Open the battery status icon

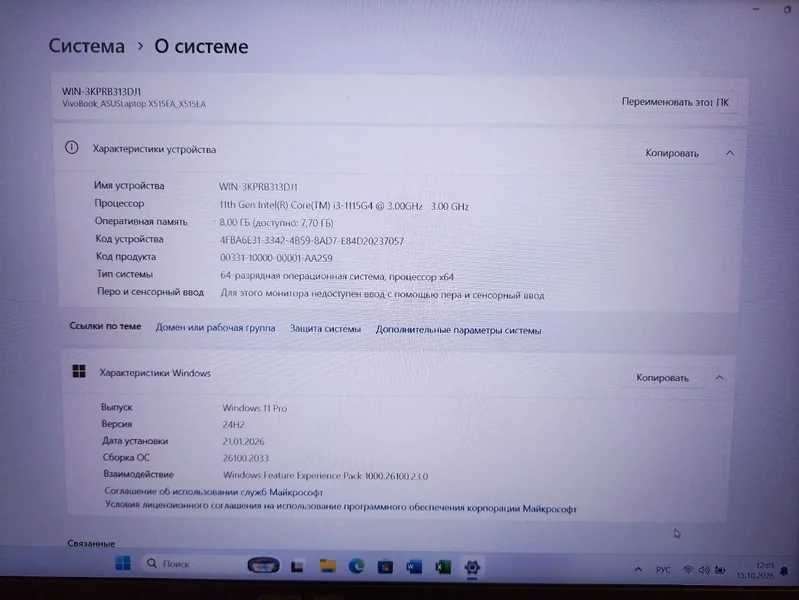tap(720, 570)
